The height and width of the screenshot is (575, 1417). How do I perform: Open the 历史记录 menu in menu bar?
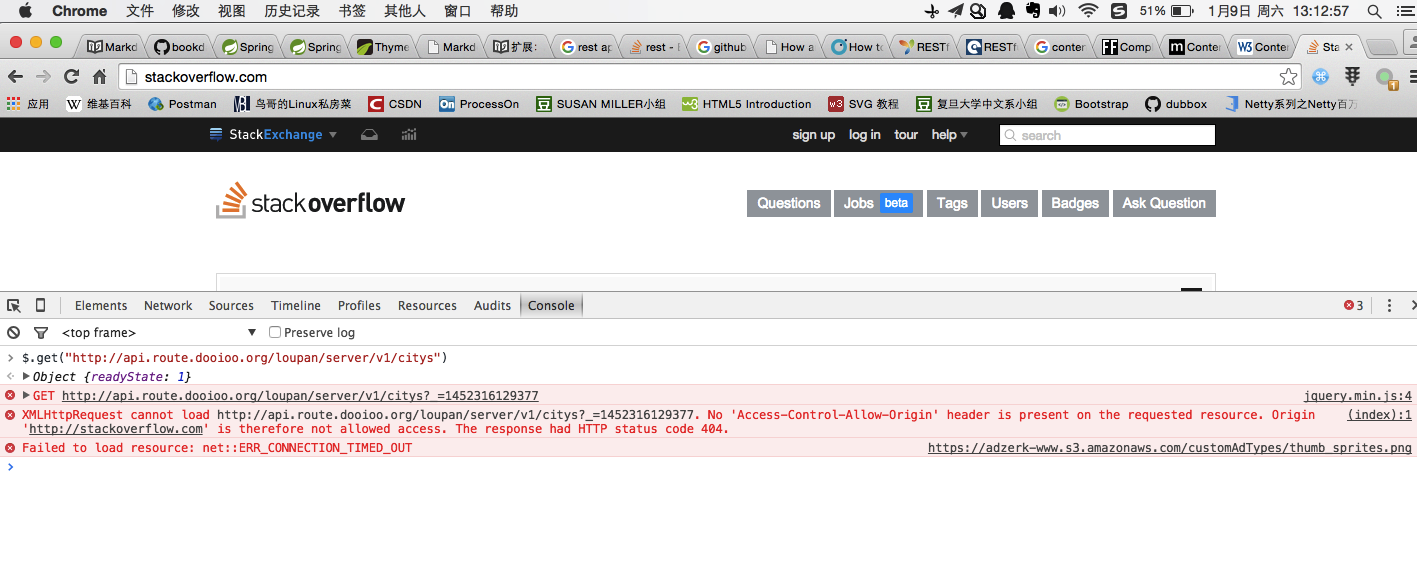[x=292, y=11]
